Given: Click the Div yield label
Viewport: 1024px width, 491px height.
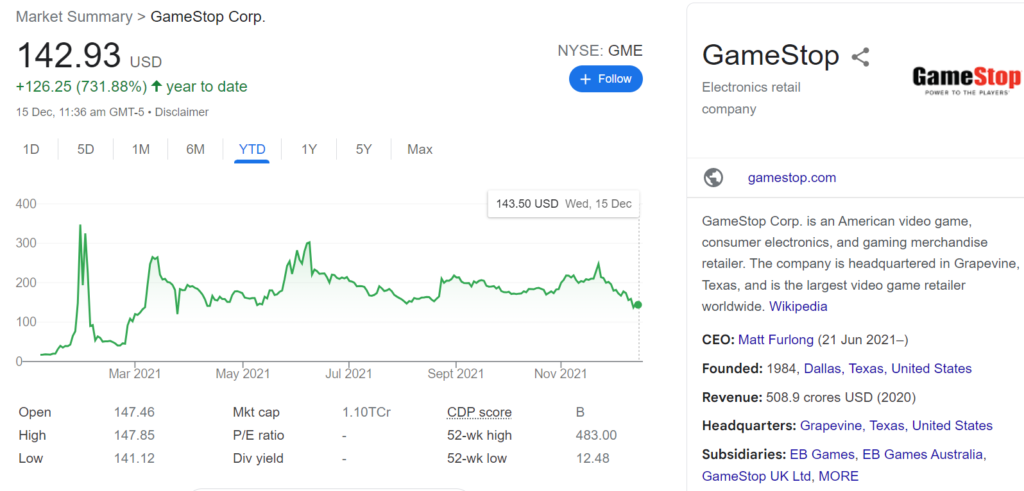Looking at the screenshot, I should [258, 458].
